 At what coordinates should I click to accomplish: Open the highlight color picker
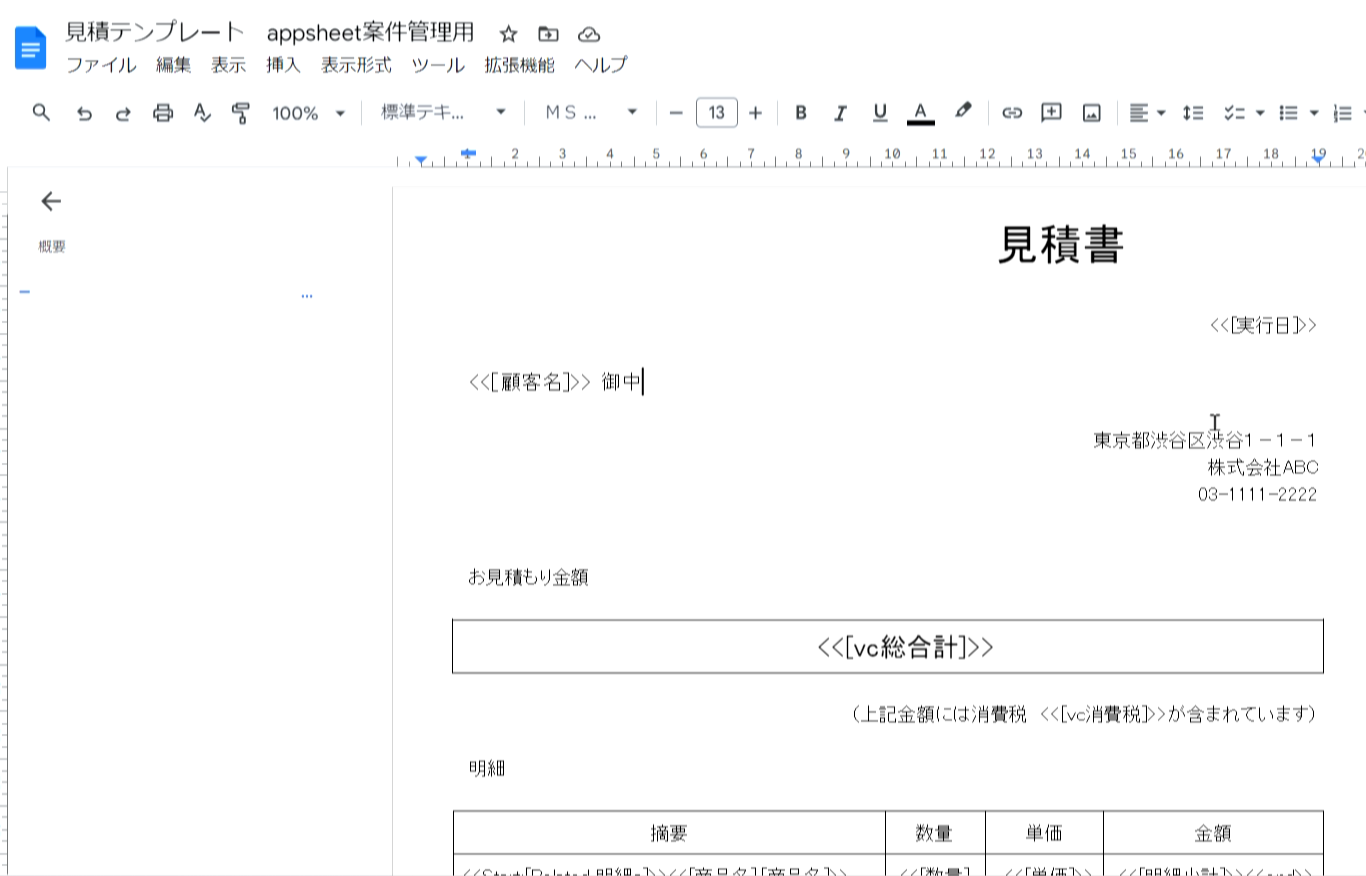tap(962, 112)
